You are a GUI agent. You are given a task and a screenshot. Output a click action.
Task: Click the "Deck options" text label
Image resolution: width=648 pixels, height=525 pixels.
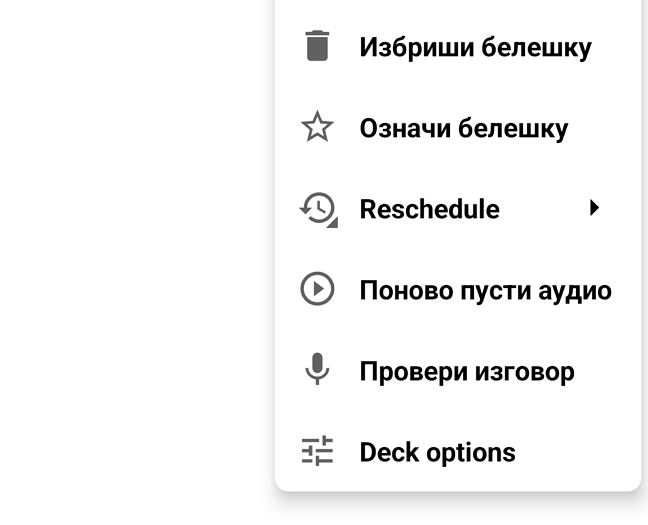(438, 452)
